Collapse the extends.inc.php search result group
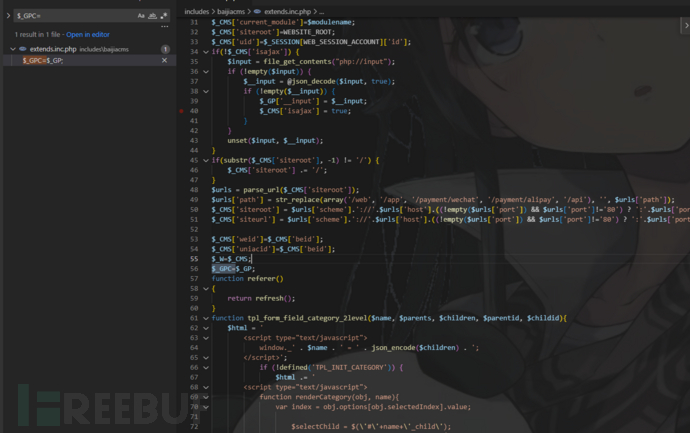Image resolution: width=690 pixels, height=433 pixels. pos(13,49)
